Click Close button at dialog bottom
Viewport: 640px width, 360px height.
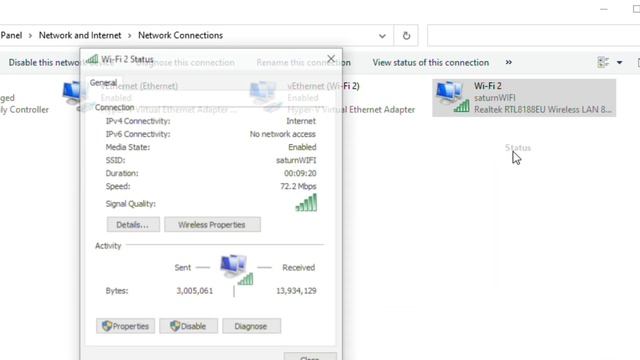point(310,356)
